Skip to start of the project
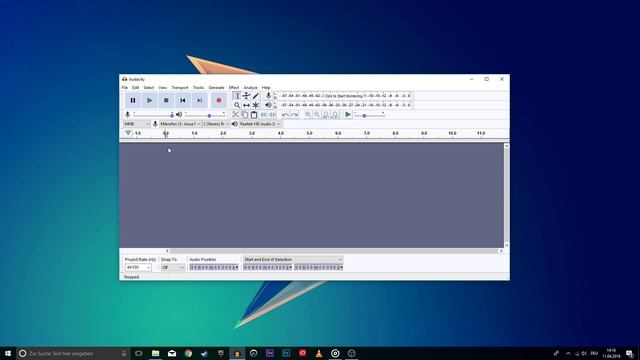 (183, 100)
